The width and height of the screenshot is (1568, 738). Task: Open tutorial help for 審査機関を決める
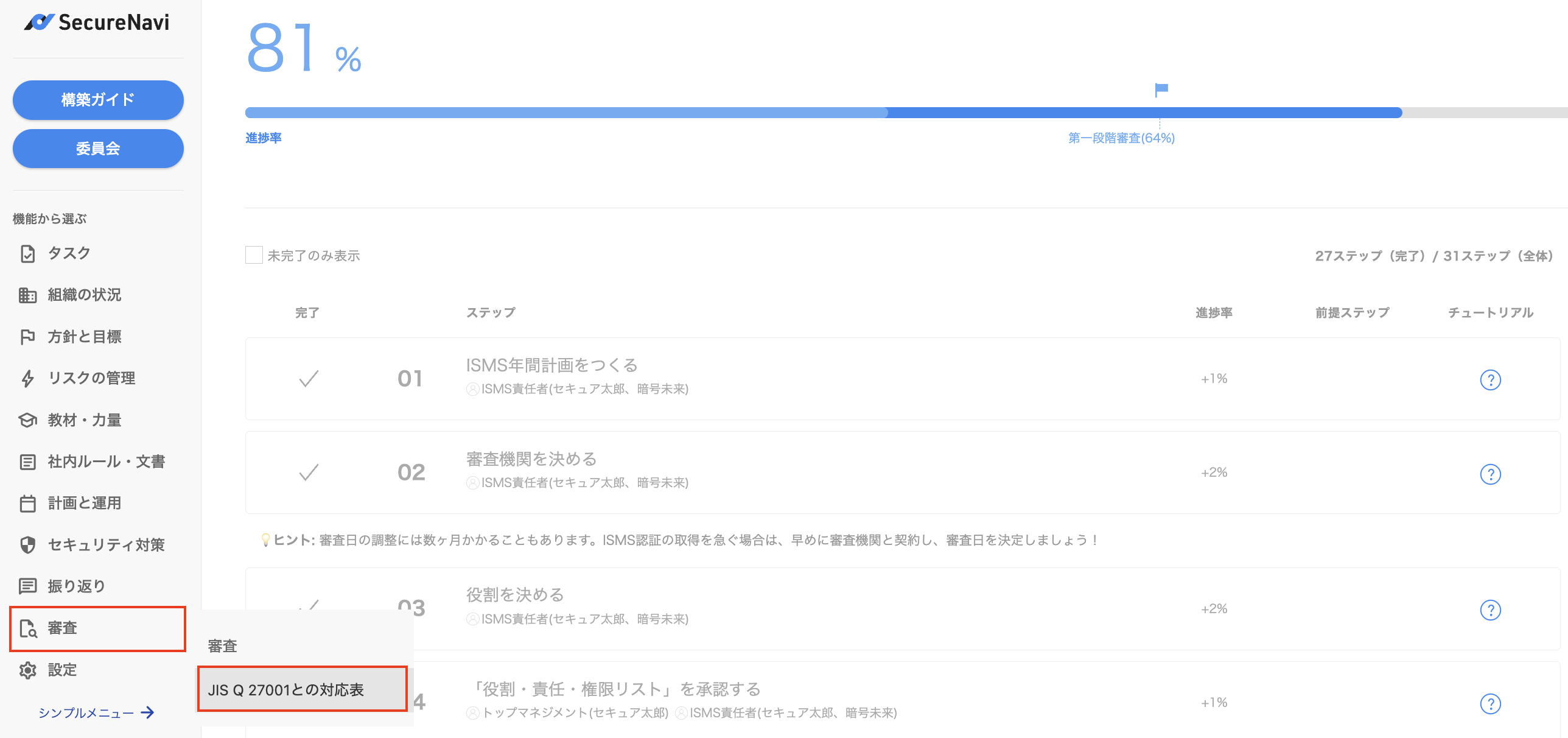[x=1491, y=473]
